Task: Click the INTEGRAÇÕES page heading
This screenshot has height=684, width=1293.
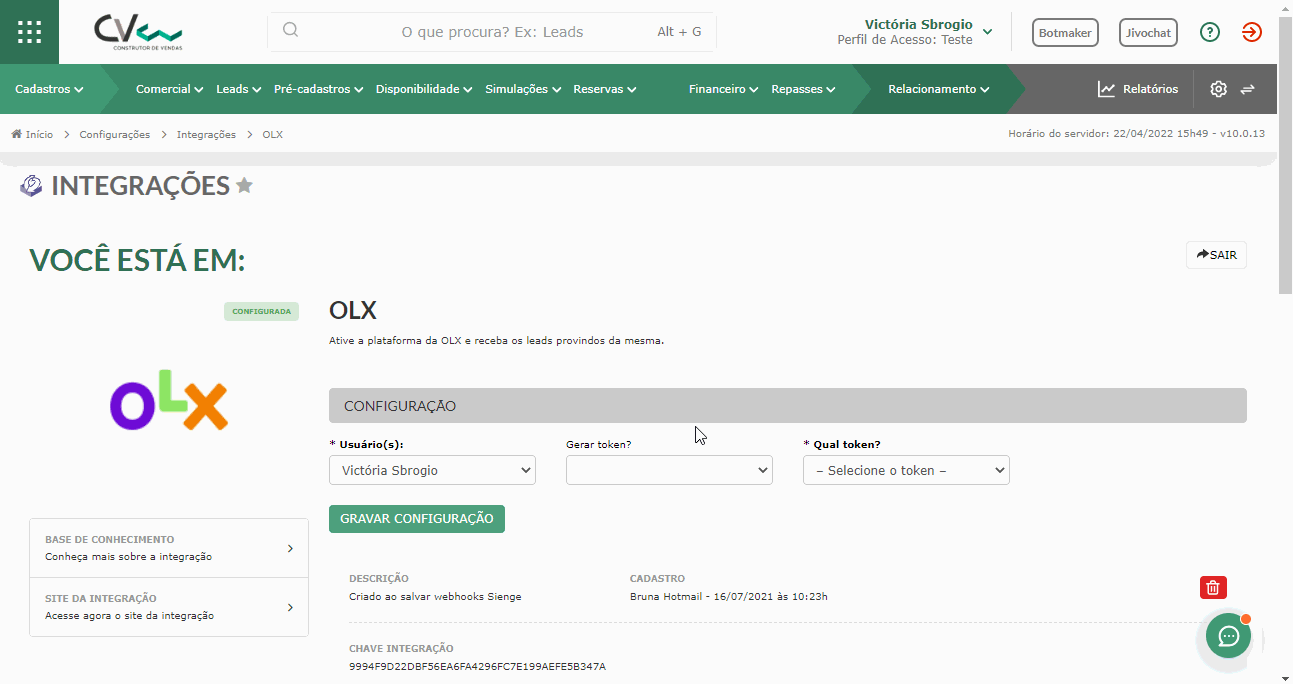Action: pos(141,186)
